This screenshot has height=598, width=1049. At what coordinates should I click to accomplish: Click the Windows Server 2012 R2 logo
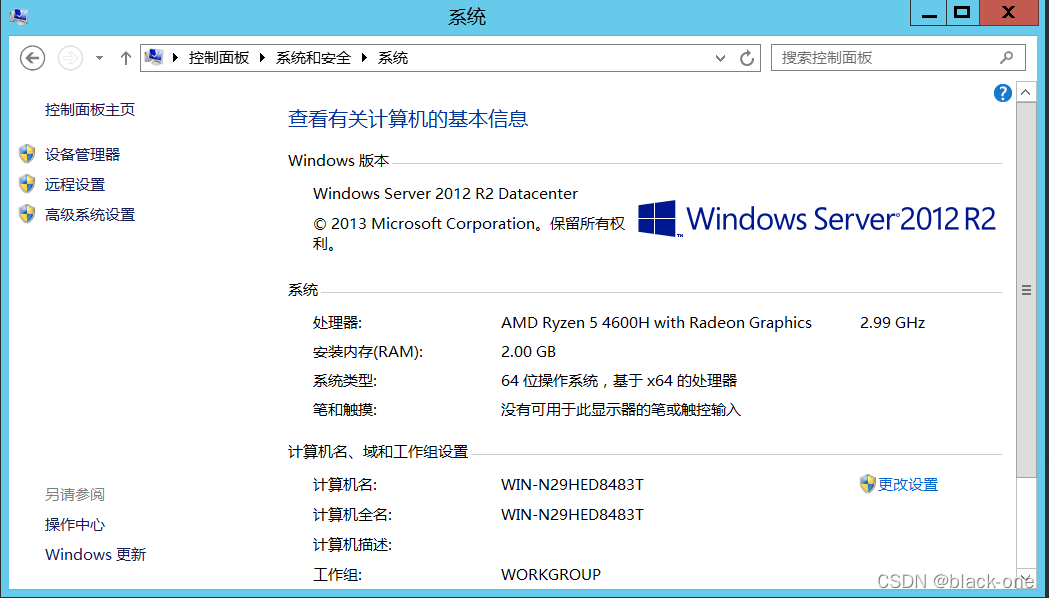click(x=817, y=219)
